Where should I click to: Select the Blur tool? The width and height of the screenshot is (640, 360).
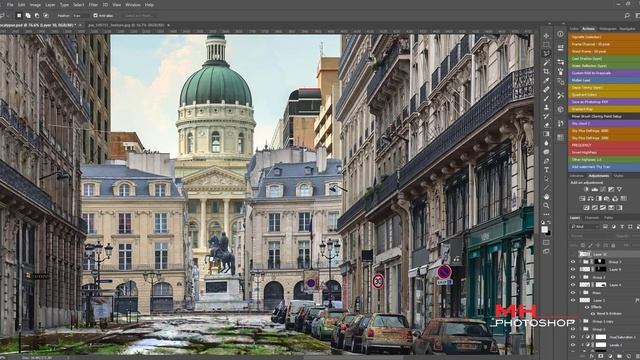(x=546, y=143)
